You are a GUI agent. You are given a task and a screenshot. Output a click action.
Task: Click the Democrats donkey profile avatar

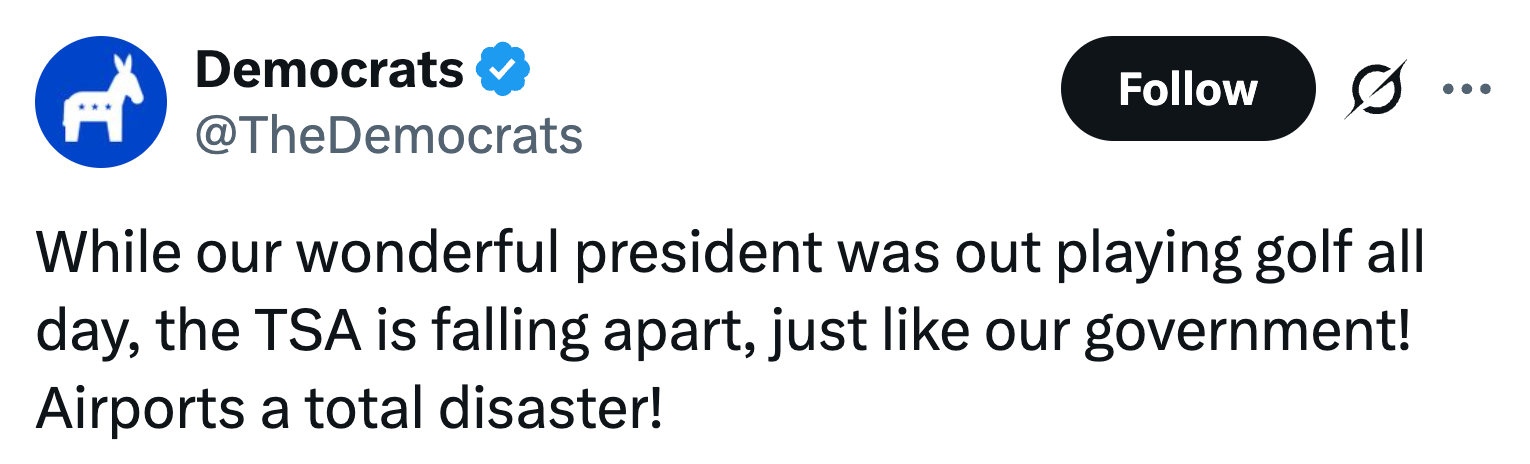point(100,102)
